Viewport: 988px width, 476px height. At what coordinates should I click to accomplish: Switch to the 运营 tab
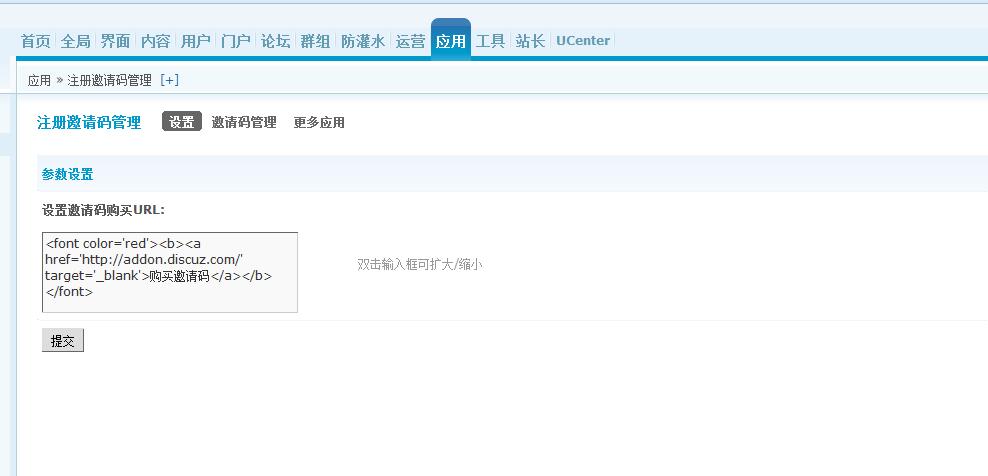point(410,41)
